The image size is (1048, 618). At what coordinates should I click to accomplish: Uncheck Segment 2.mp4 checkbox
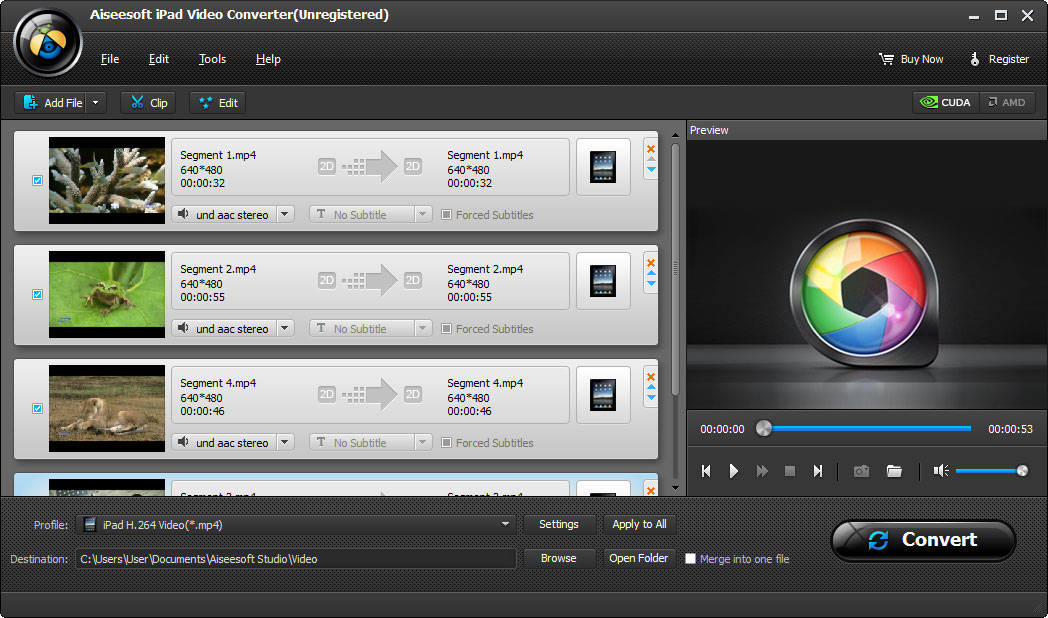(37, 295)
